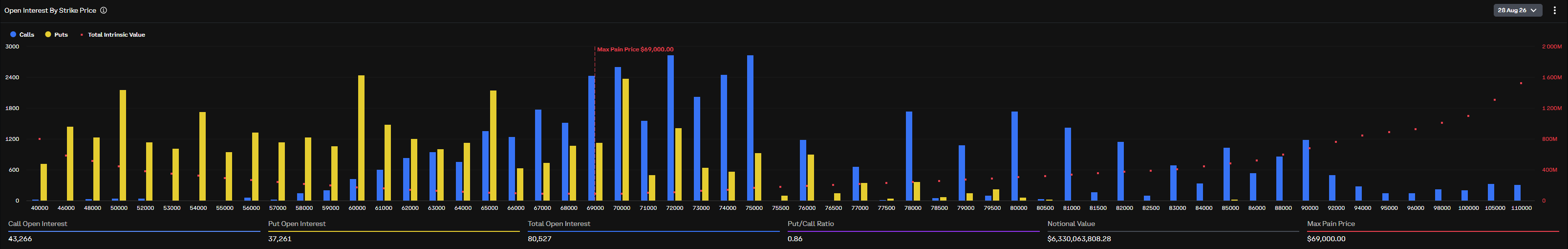
Task: Click the red intrinsic value marker at strike 110000
Action: pyautogui.click(x=1521, y=83)
